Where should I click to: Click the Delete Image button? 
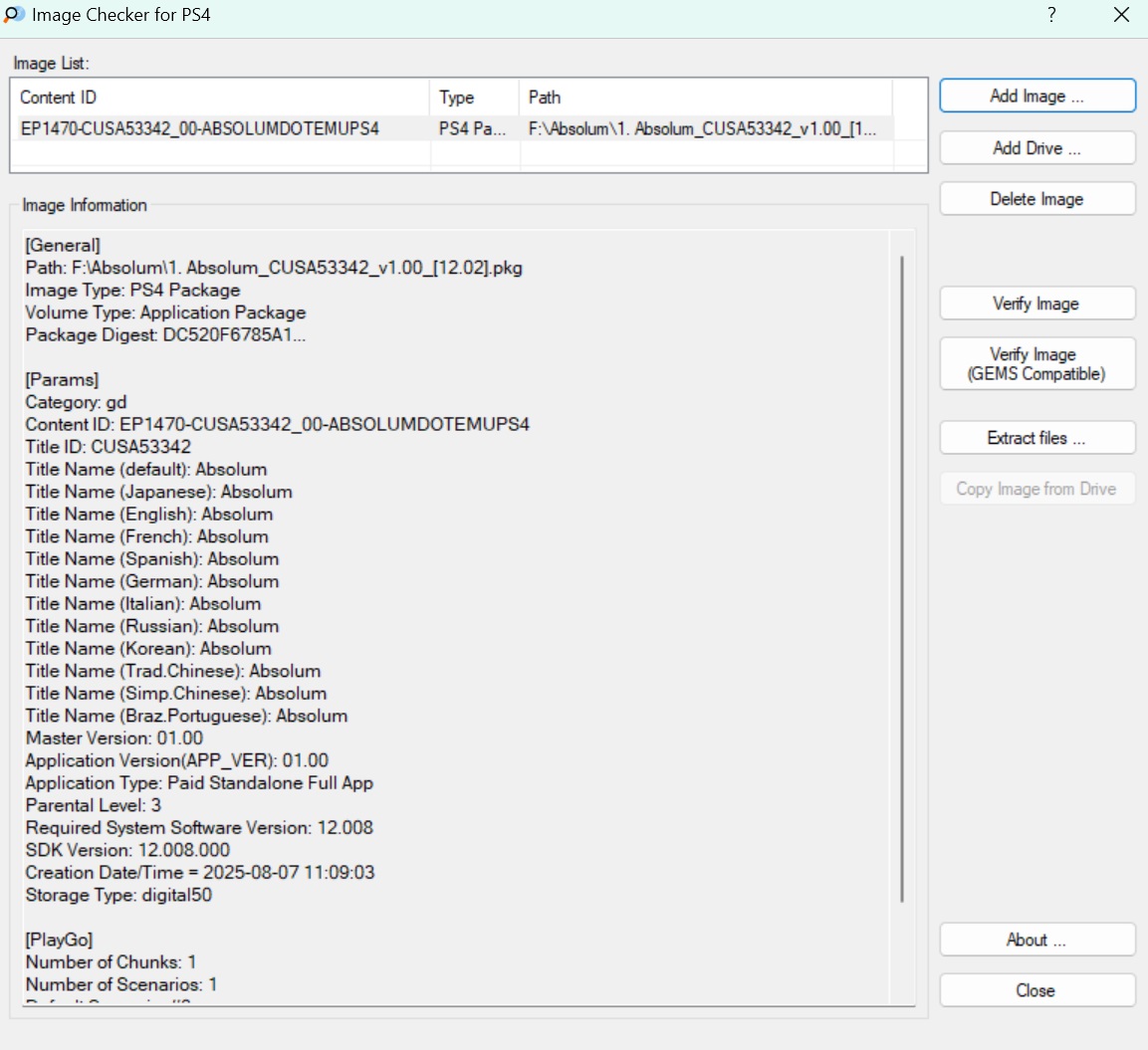pyautogui.click(x=1036, y=199)
